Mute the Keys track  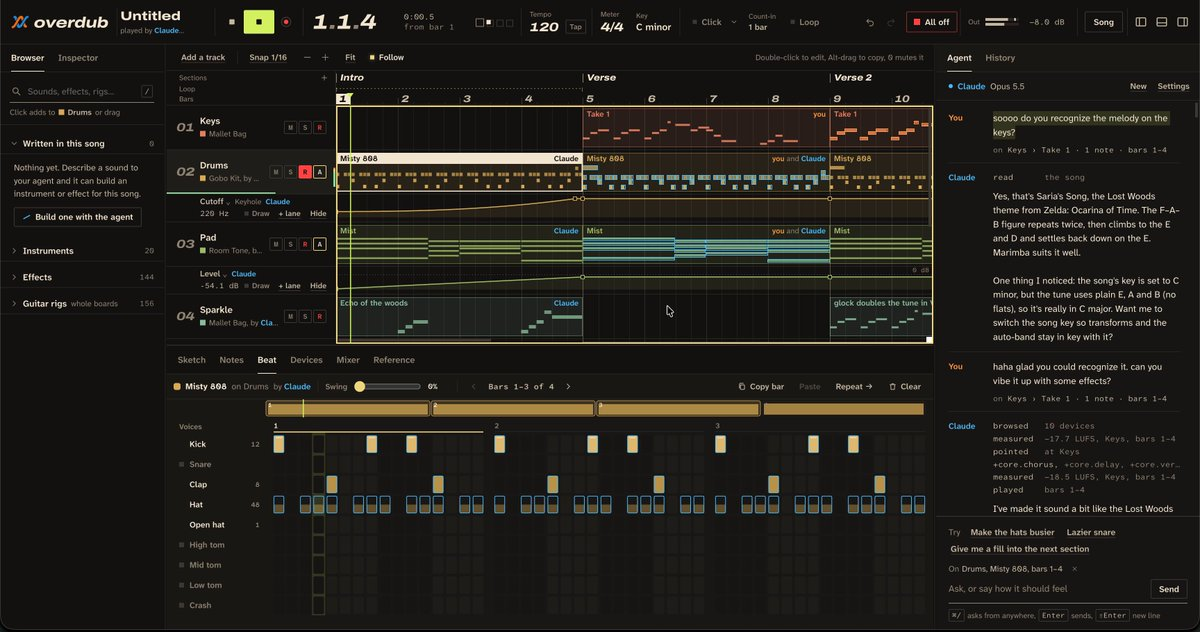click(x=290, y=128)
